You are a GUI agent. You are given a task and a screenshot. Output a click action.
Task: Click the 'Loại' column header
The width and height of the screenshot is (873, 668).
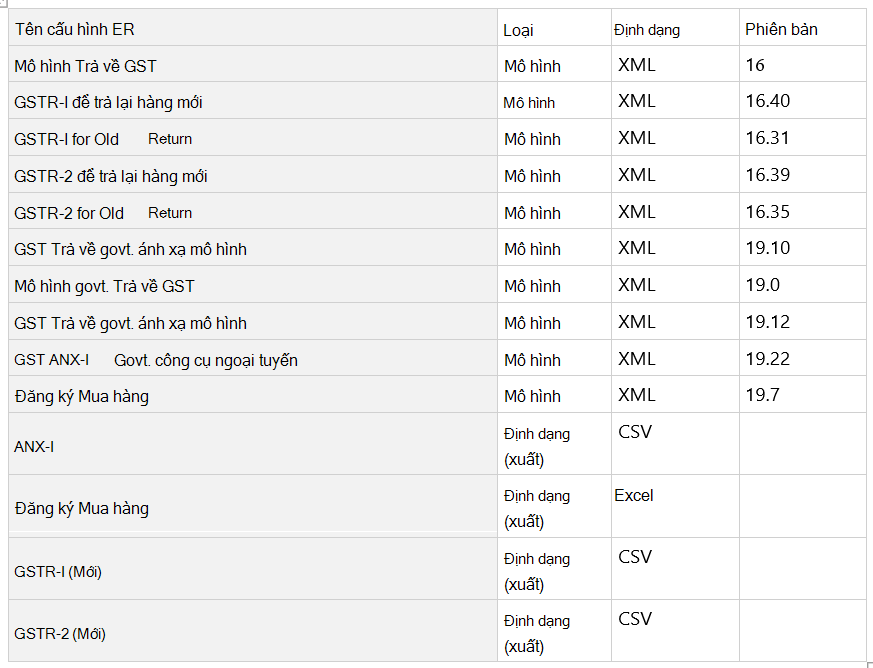pos(555,27)
